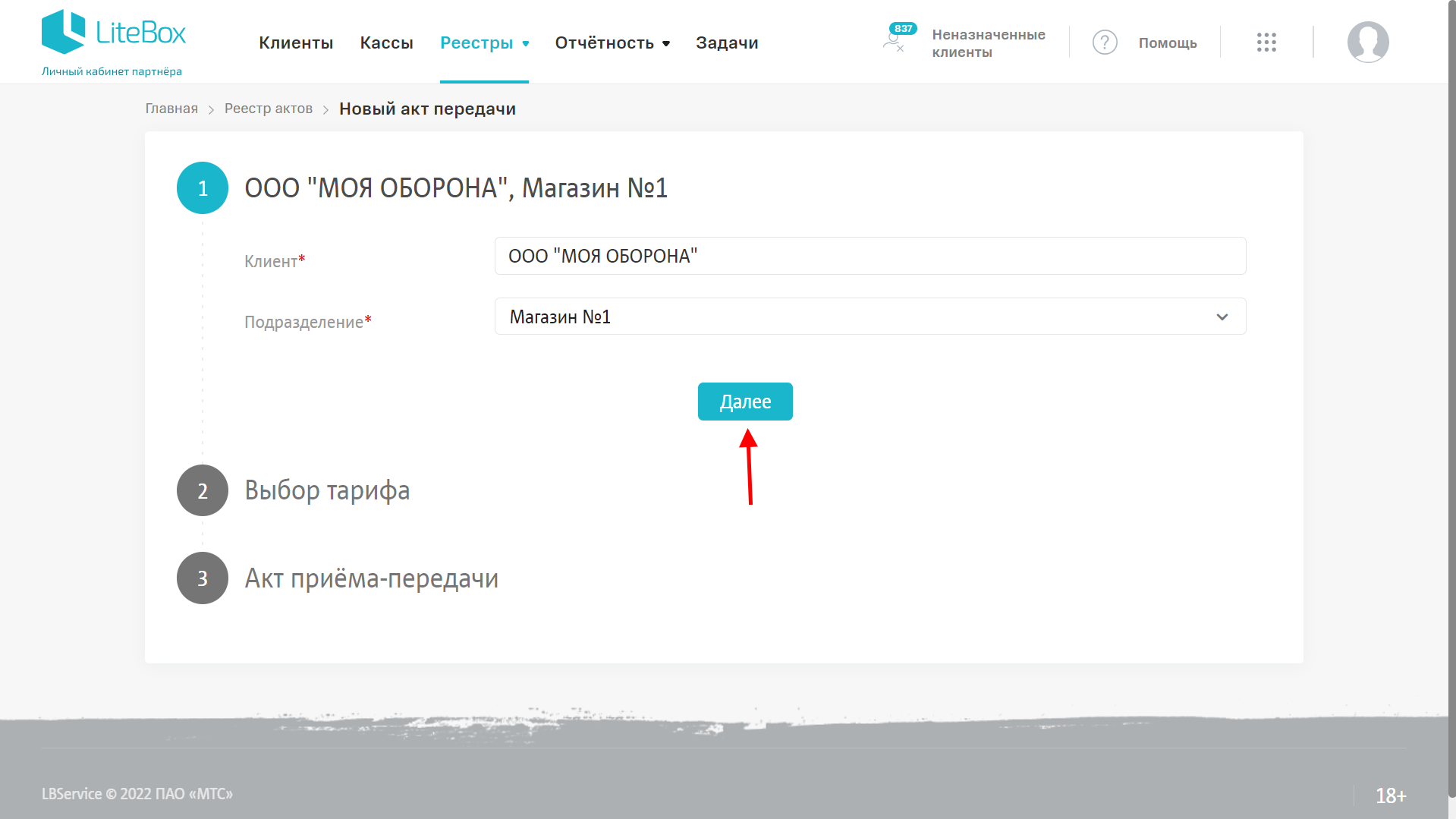Click the Акт приёма-передачи step title
This screenshot has height=819, width=1456.
point(371,578)
